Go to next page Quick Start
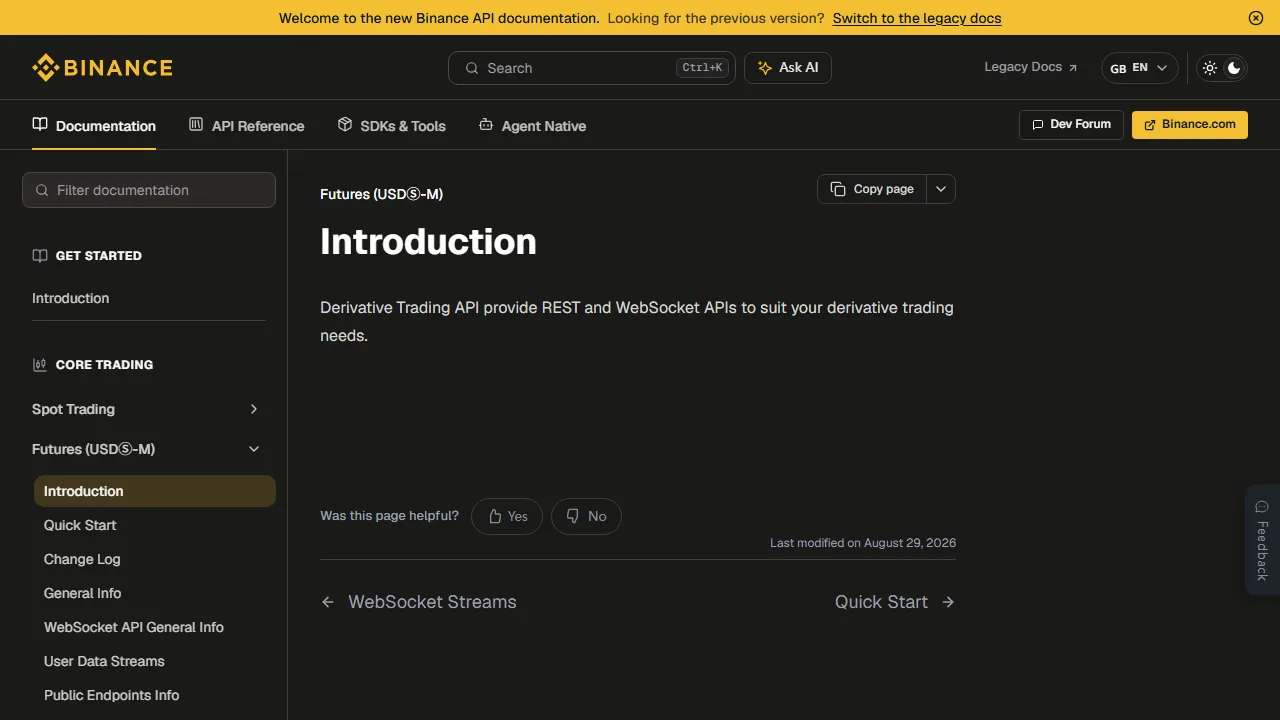Screen dimensions: 1280x720 click(x=895, y=602)
